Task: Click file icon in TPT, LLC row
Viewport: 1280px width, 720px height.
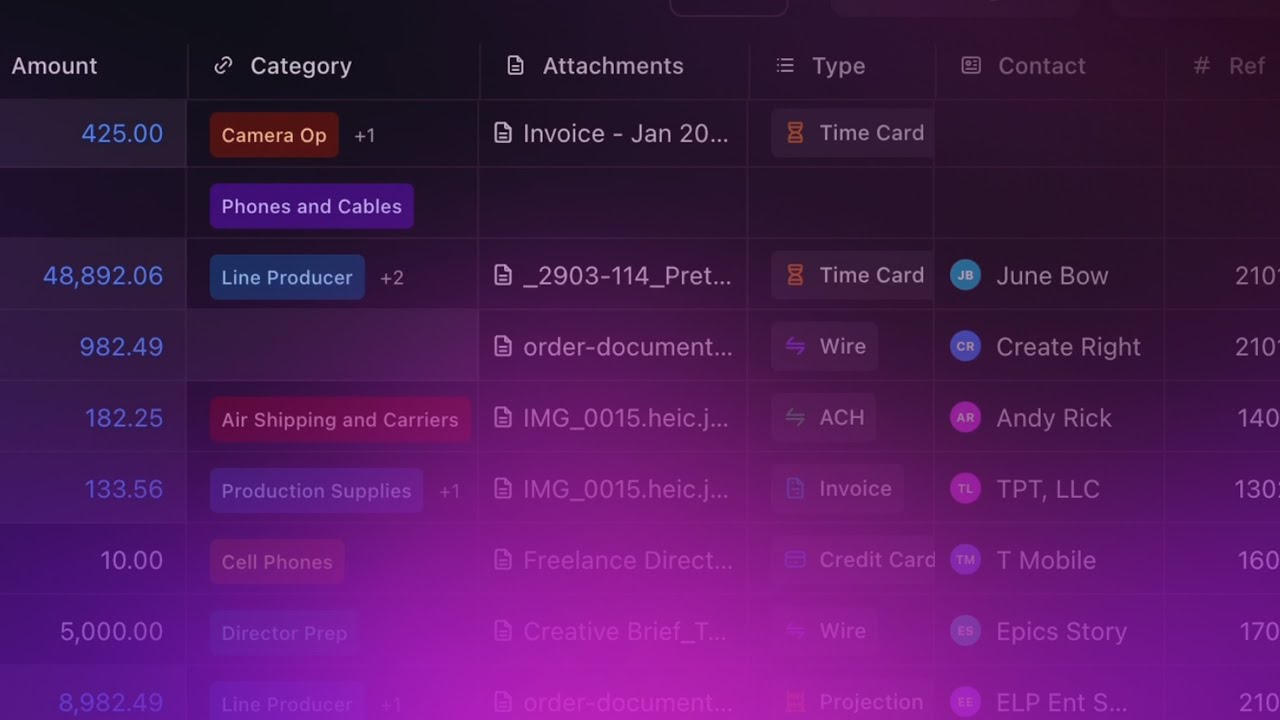Action: 503,489
